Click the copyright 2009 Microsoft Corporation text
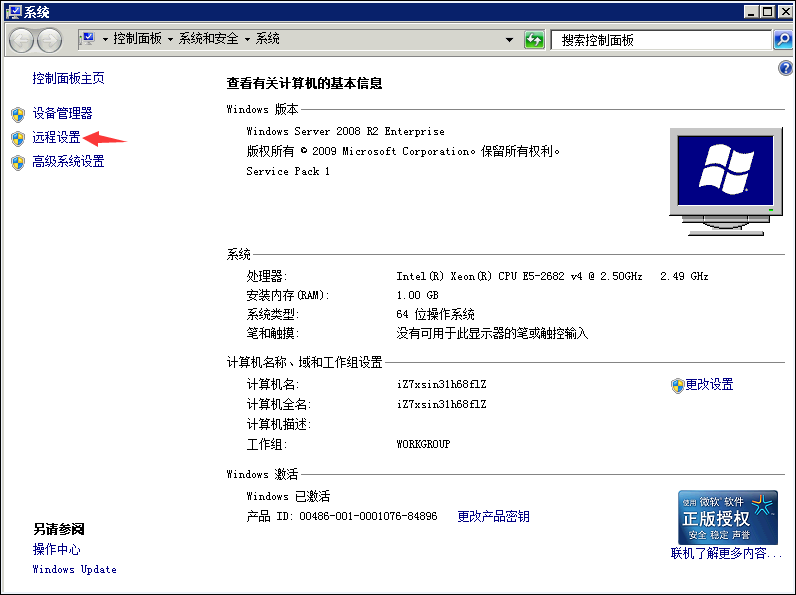 (403, 151)
